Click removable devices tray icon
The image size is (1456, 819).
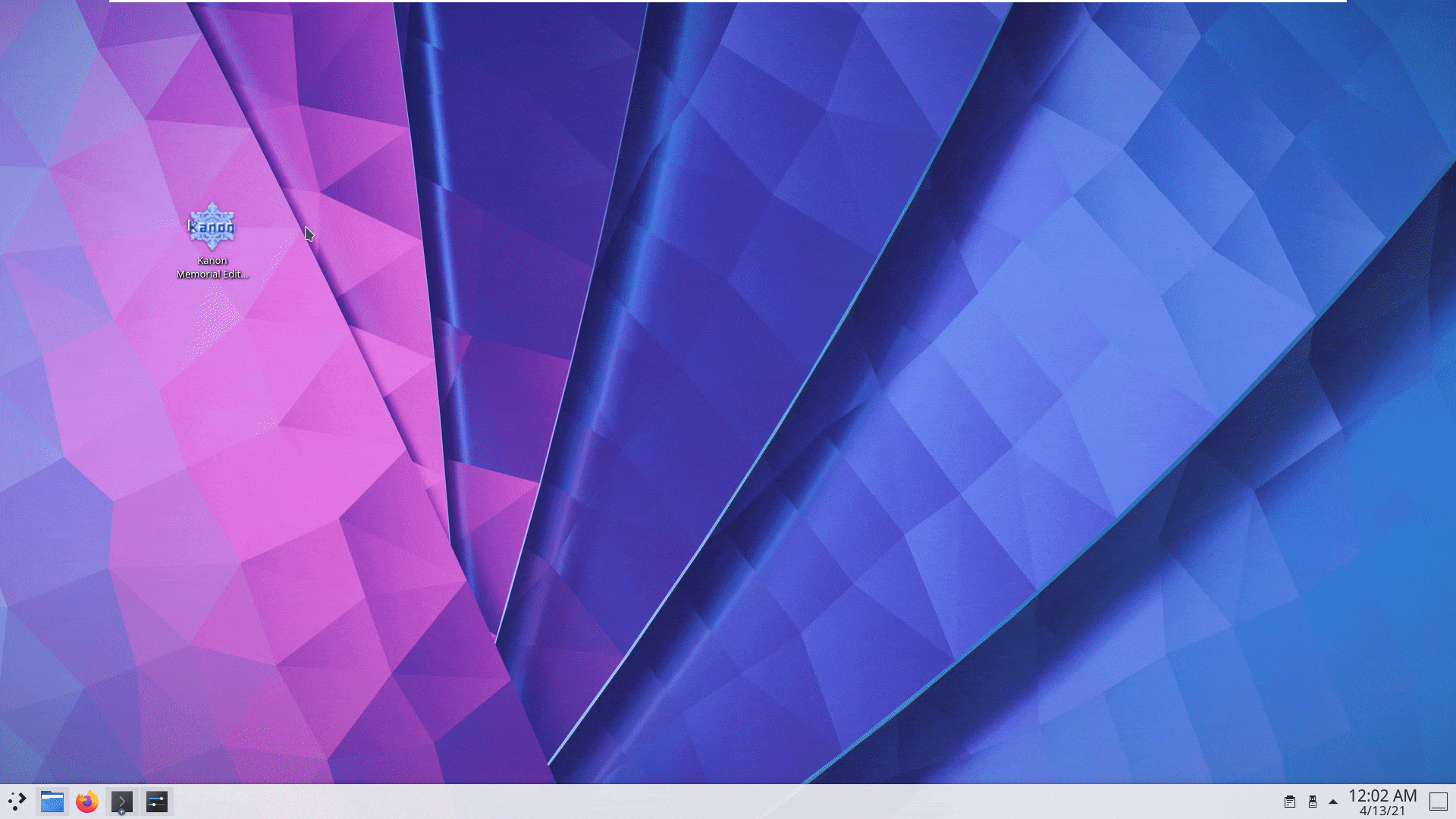1312,802
